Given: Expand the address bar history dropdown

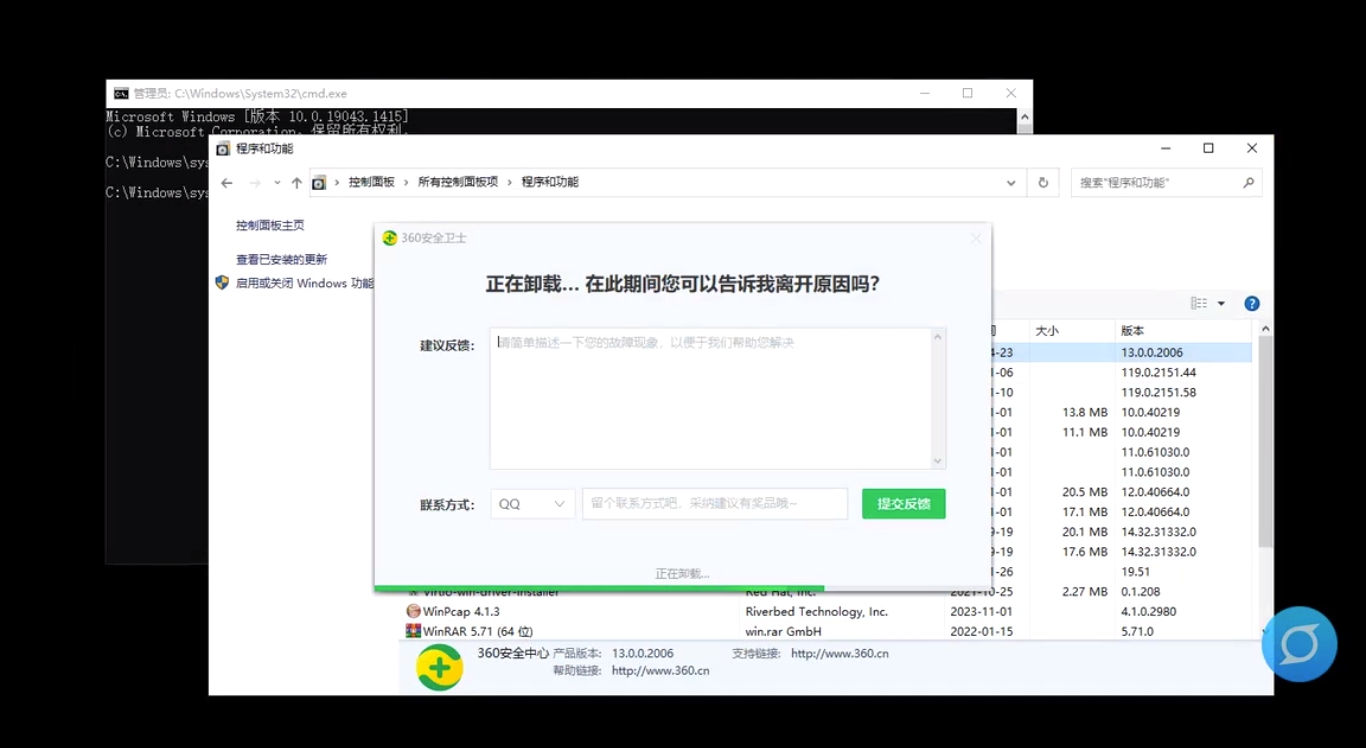Looking at the screenshot, I should coord(1011,183).
